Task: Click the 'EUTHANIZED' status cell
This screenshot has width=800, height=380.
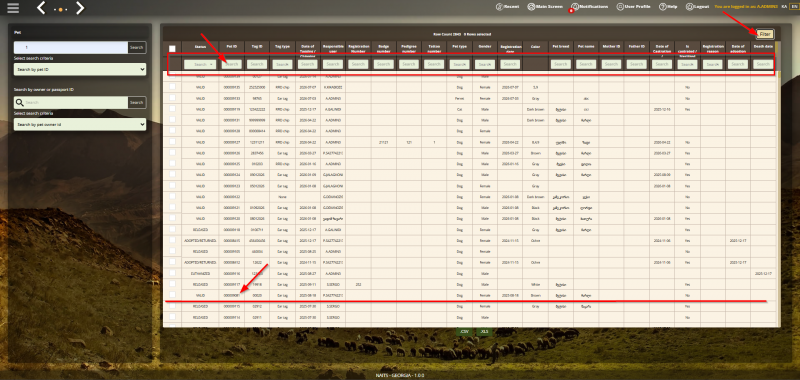Action: pyautogui.click(x=200, y=273)
